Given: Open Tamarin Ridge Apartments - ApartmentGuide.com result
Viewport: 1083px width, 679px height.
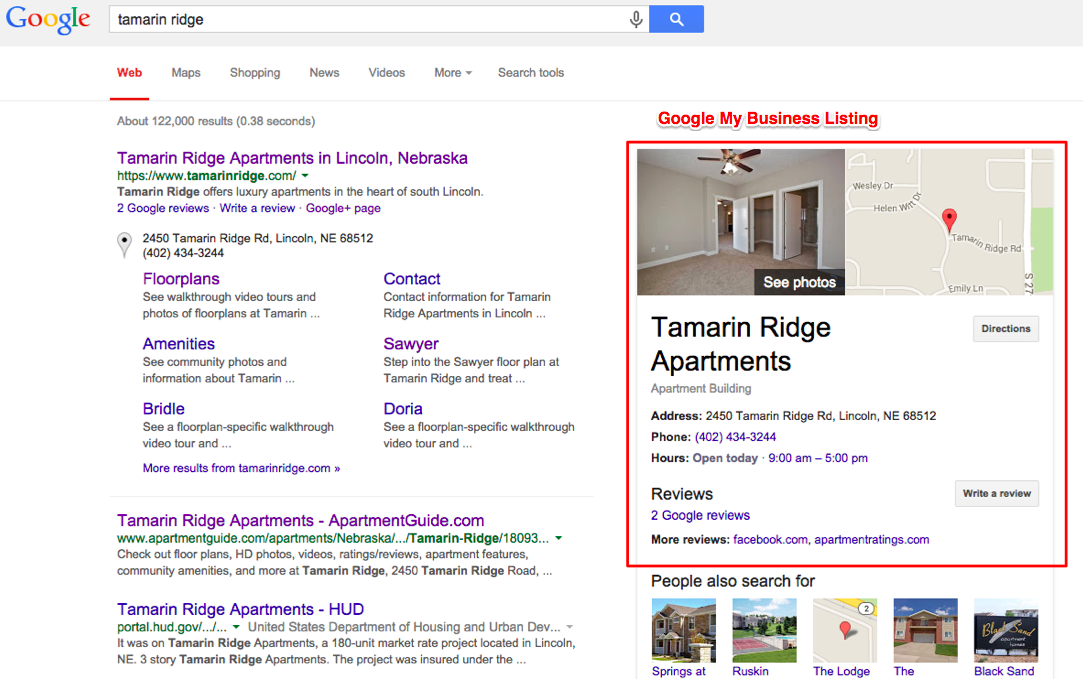Looking at the screenshot, I should point(300,521).
